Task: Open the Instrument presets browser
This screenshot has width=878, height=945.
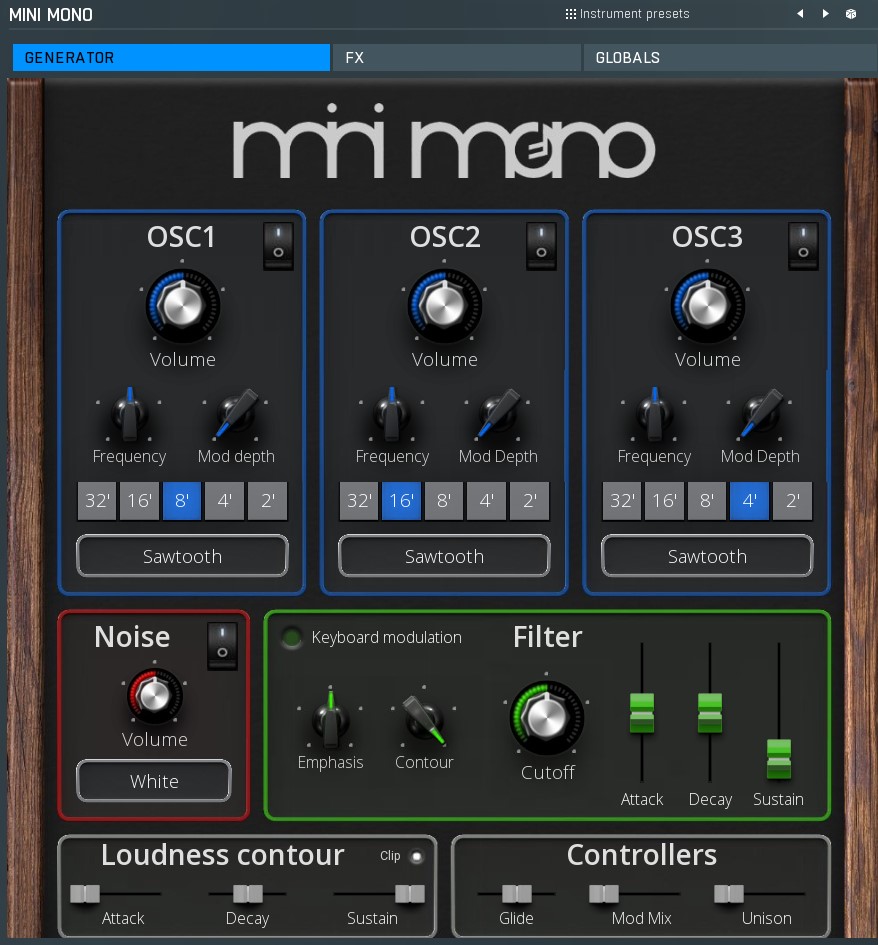Action: [627, 14]
